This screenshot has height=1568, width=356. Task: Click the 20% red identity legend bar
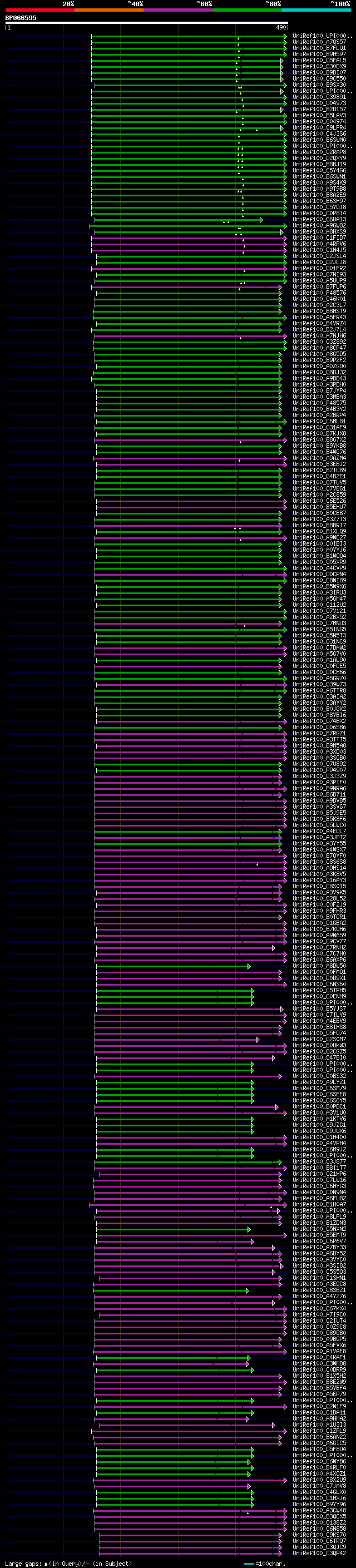(x=39, y=10)
